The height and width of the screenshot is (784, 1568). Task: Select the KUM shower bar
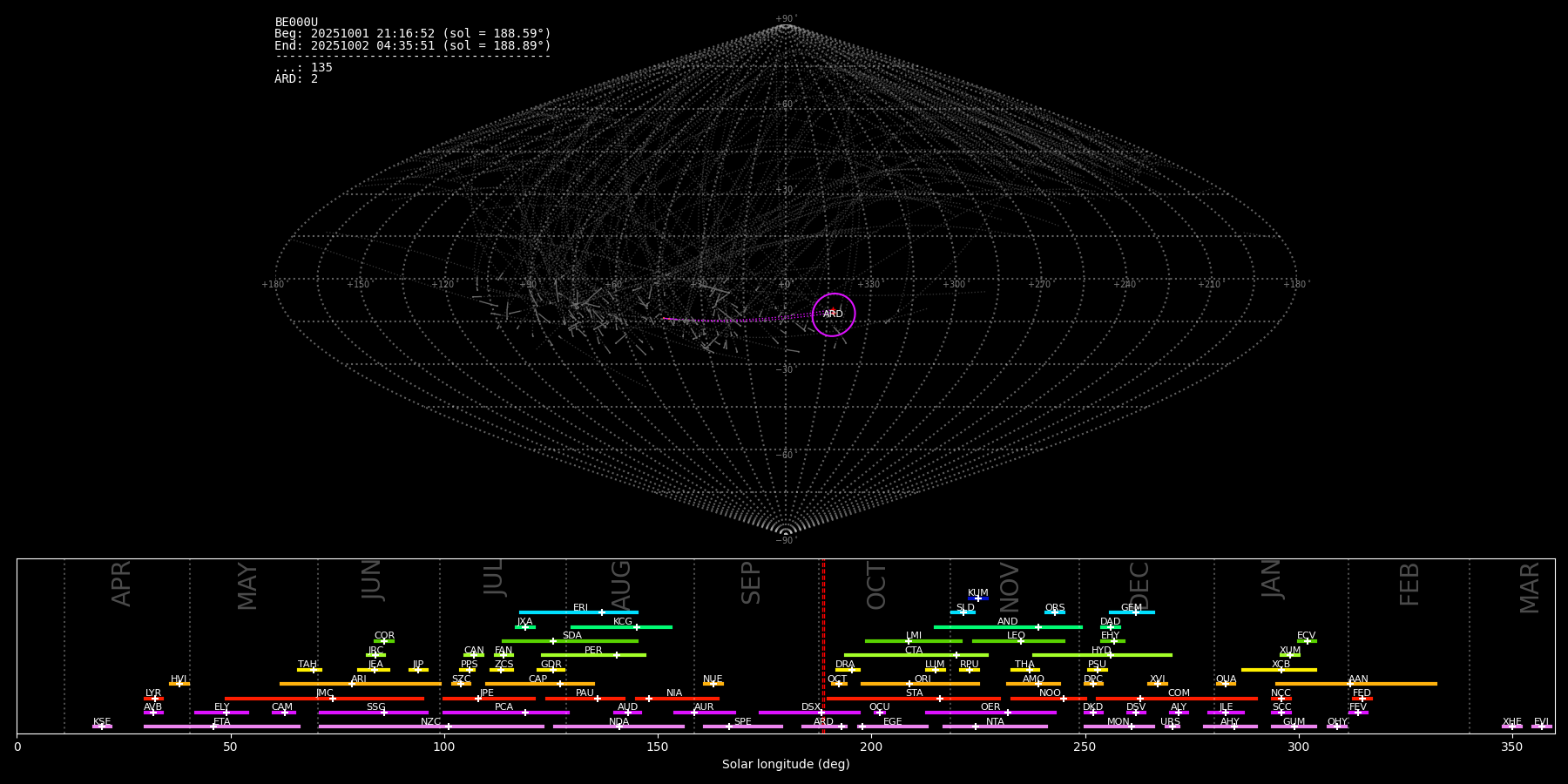(x=978, y=598)
